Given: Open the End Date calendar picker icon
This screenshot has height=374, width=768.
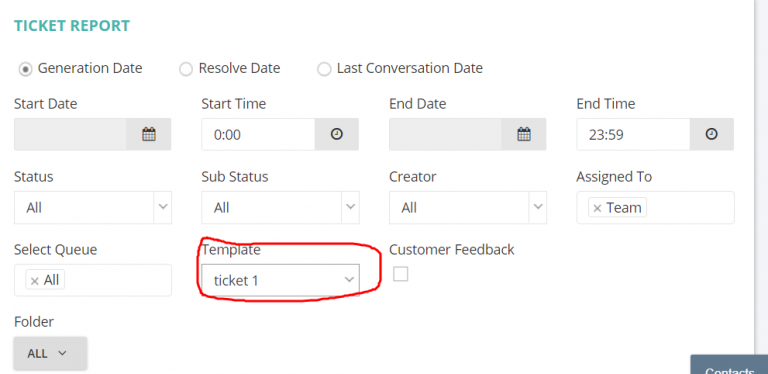Looking at the screenshot, I should (x=524, y=134).
